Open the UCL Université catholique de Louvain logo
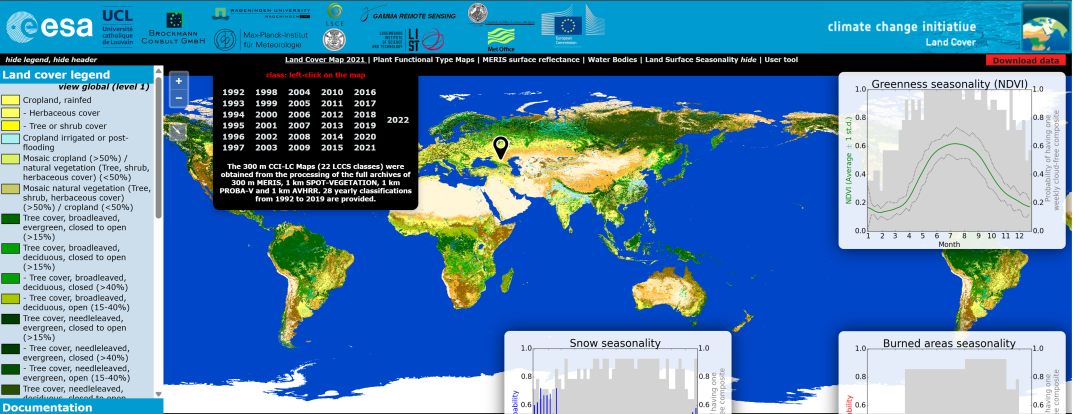This screenshot has width=1080, height=414. [117, 27]
